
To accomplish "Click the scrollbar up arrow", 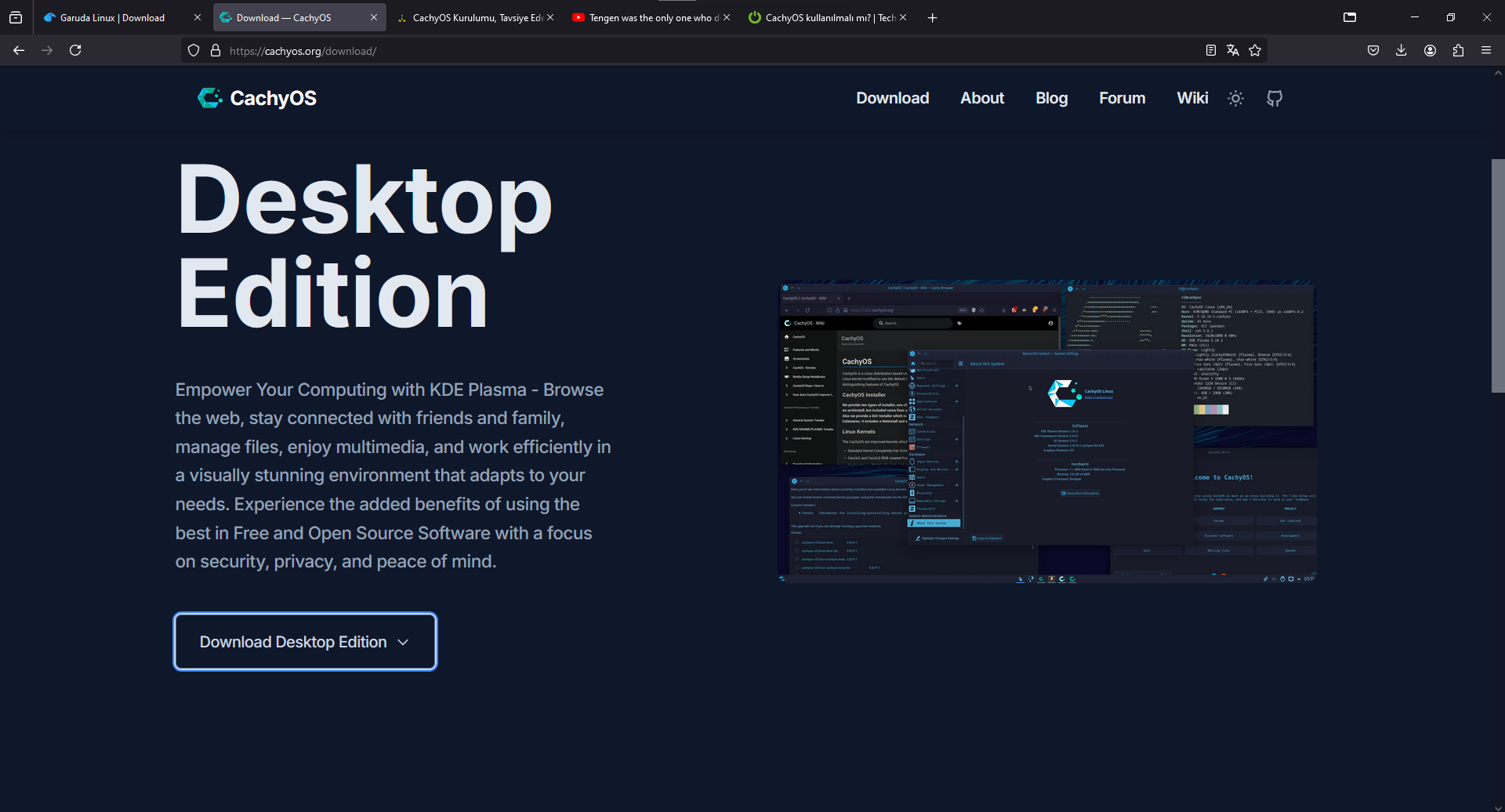I will pyautogui.click(x=1498, y=73).
